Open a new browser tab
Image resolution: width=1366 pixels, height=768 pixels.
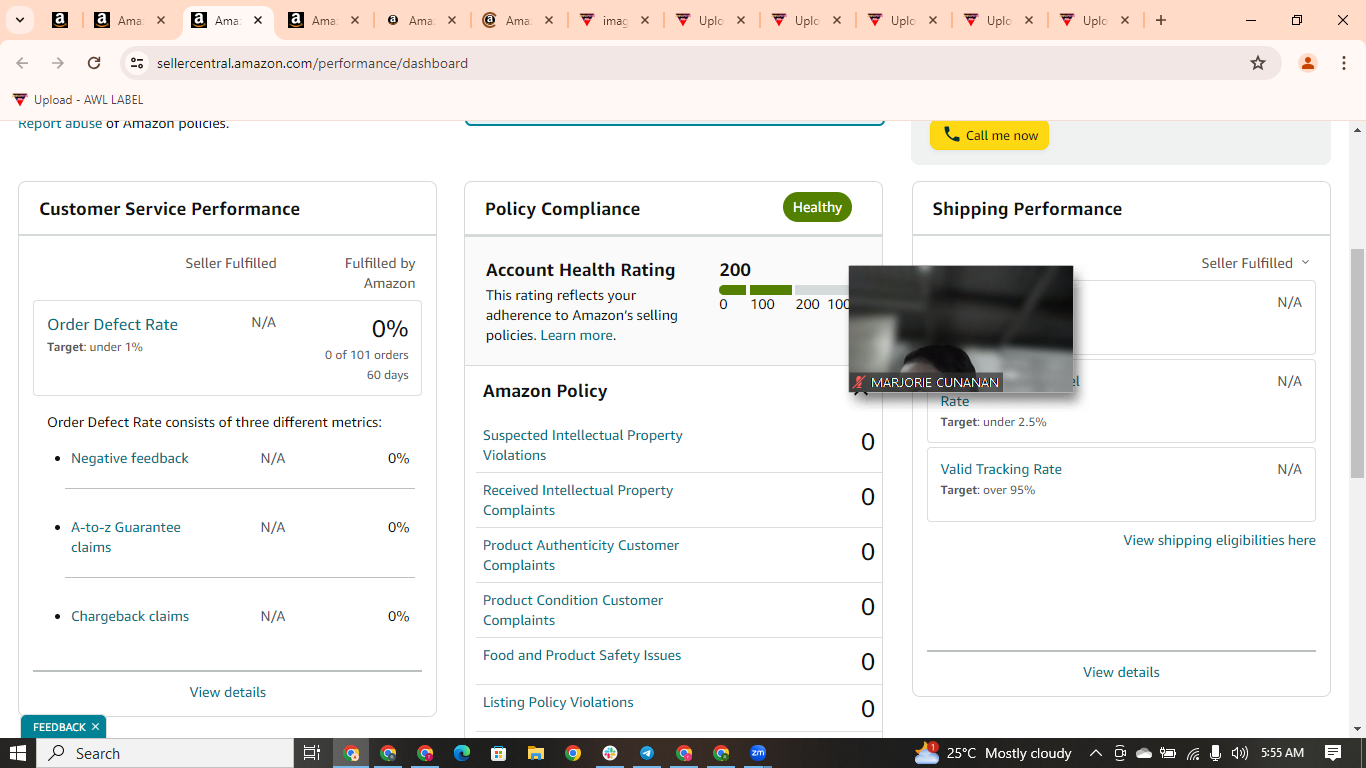(1160, 20)
